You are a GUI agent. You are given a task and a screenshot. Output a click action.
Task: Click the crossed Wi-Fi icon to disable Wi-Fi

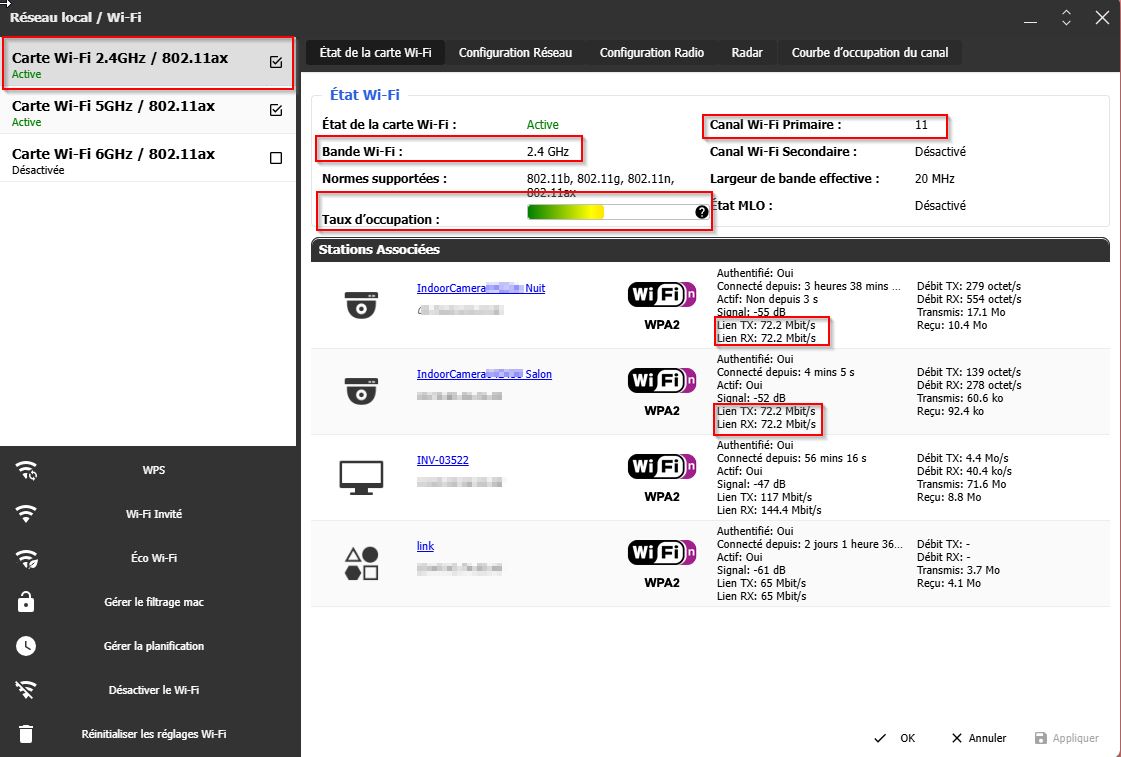click(x=26, y=690)
